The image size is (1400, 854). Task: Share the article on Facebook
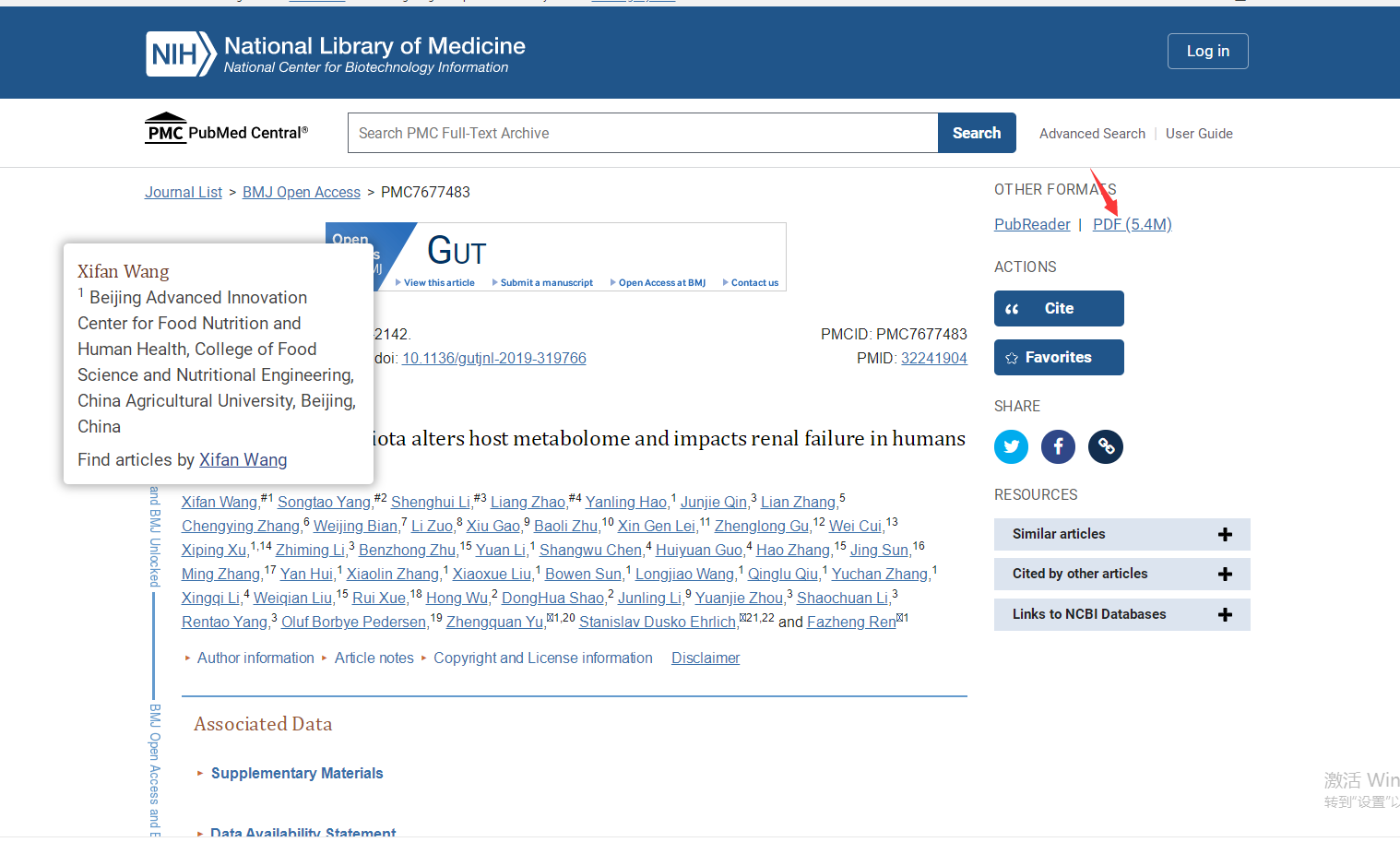click(x=1058, y=446)
